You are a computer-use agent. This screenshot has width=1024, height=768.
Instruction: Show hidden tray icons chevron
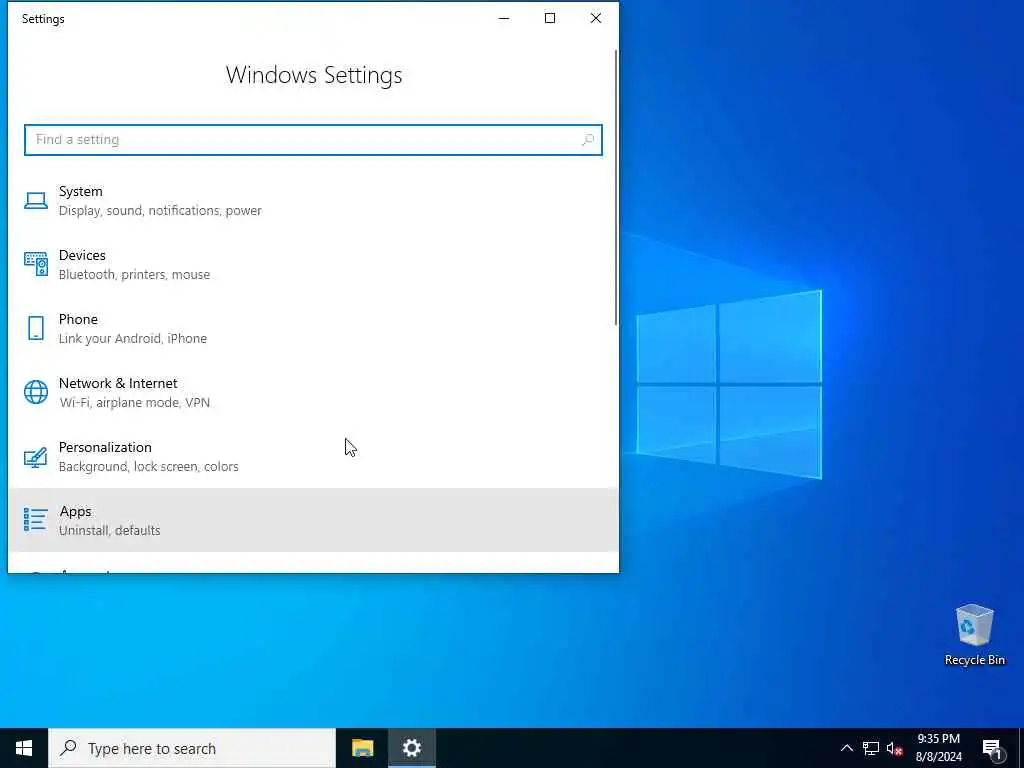[846, 748]
